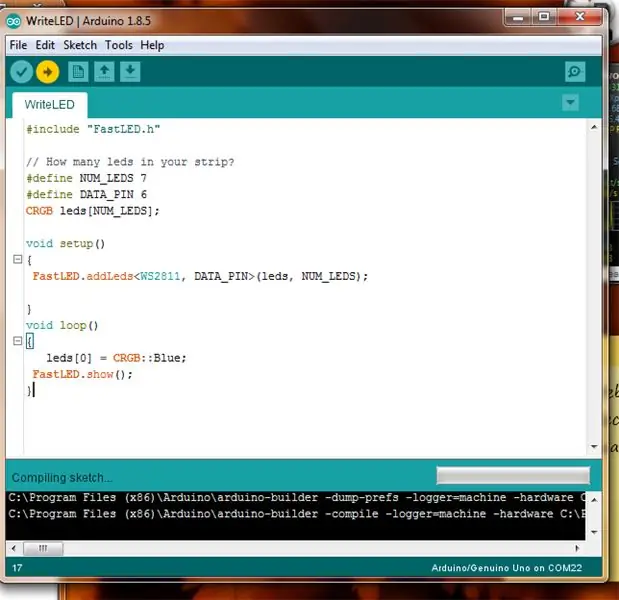
Task: Collapse the setup() function fold marker
Action: click(x=17, y=259)
